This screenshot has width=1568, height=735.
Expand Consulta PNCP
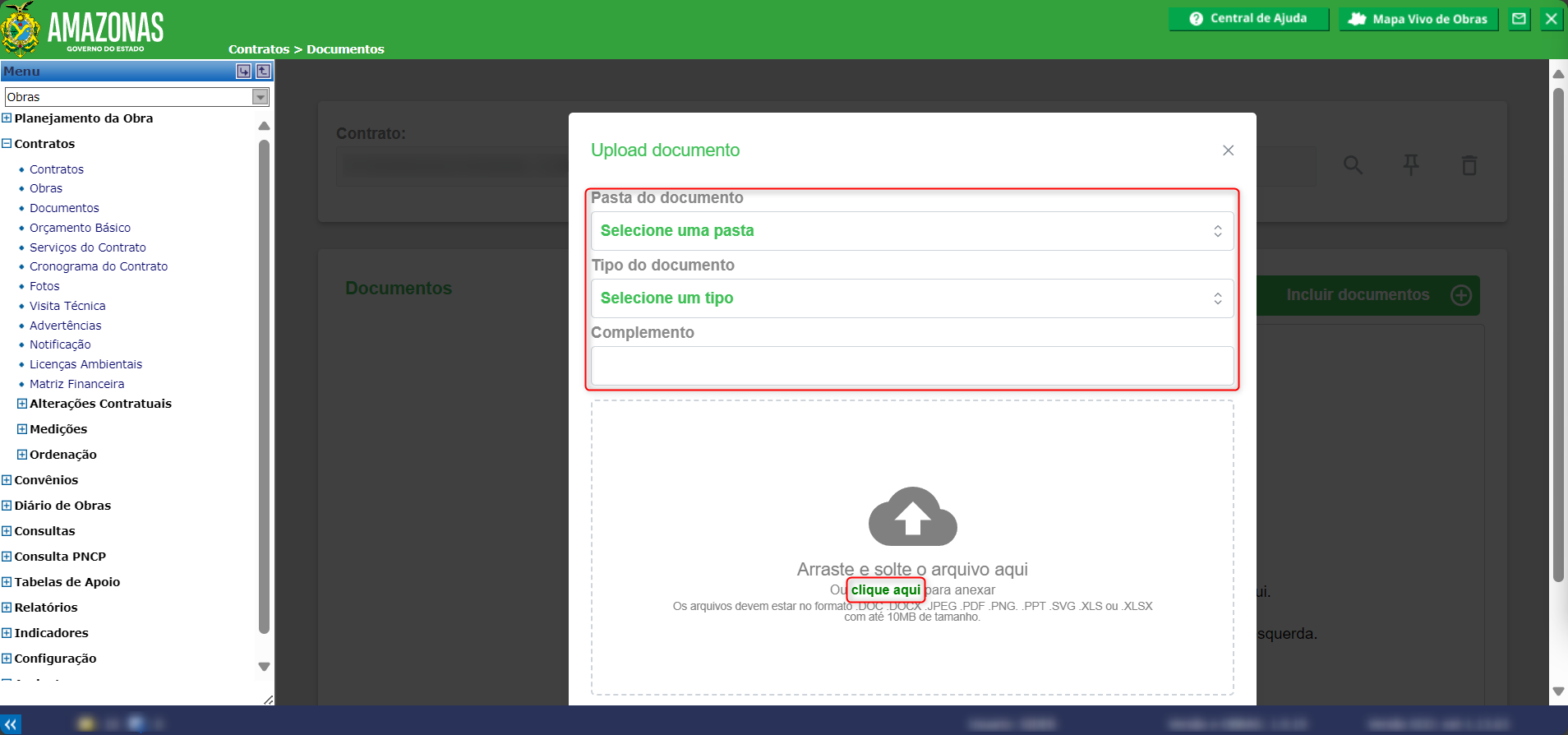[x=7, y=557]
